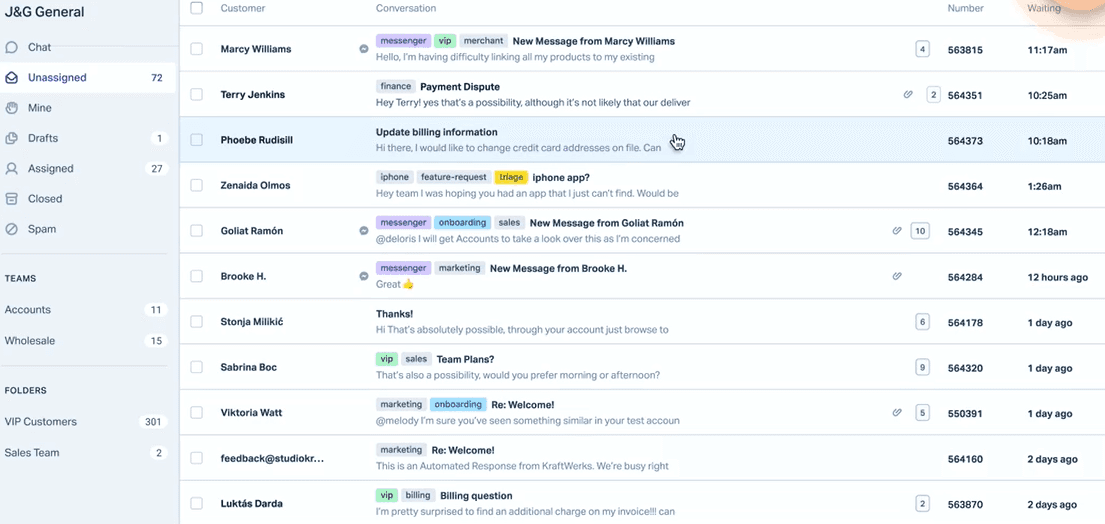Click message count 4 badge on Marcy Williams
This screenshot has height=524, width=1105.
click(922, 49)
